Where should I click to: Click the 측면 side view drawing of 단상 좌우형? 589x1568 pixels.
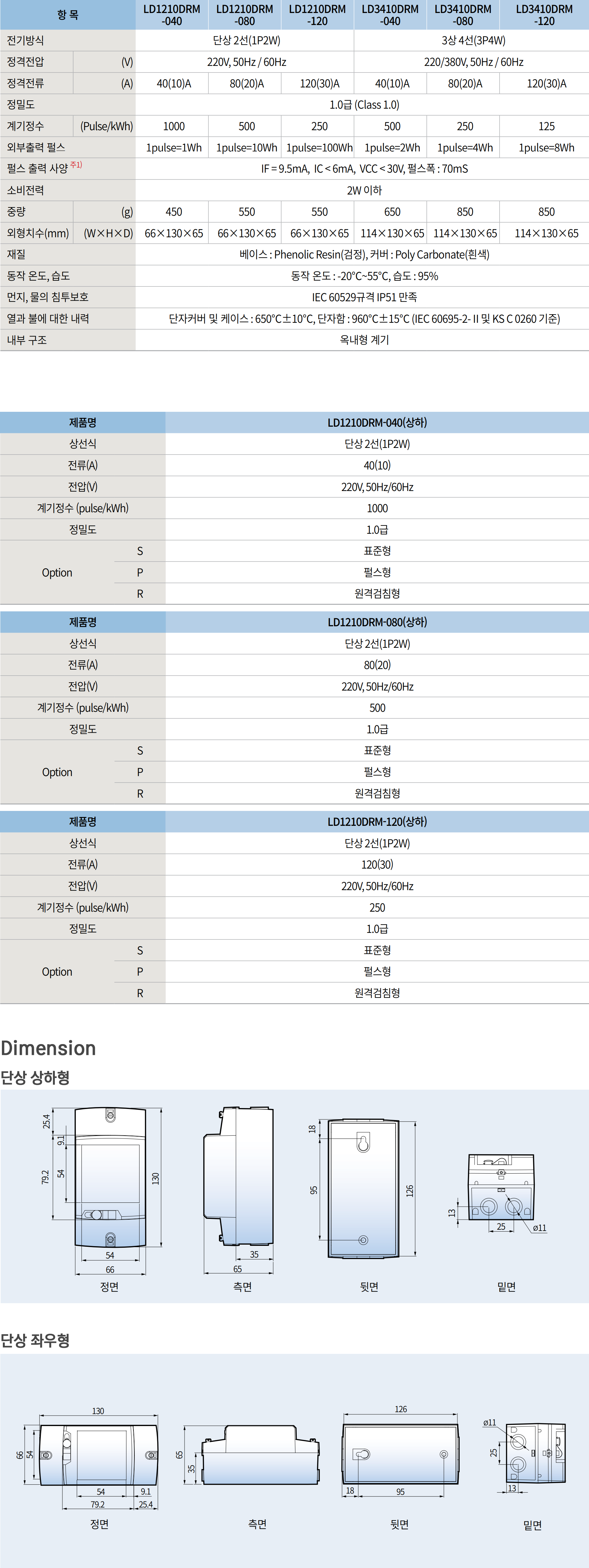[260, 1456]
